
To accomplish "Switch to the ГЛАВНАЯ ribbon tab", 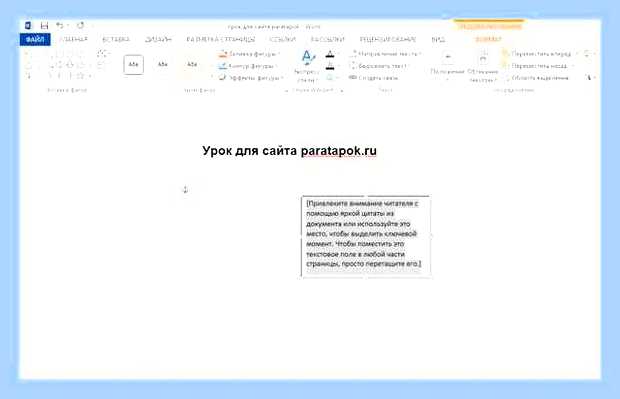I will [74, 39].
